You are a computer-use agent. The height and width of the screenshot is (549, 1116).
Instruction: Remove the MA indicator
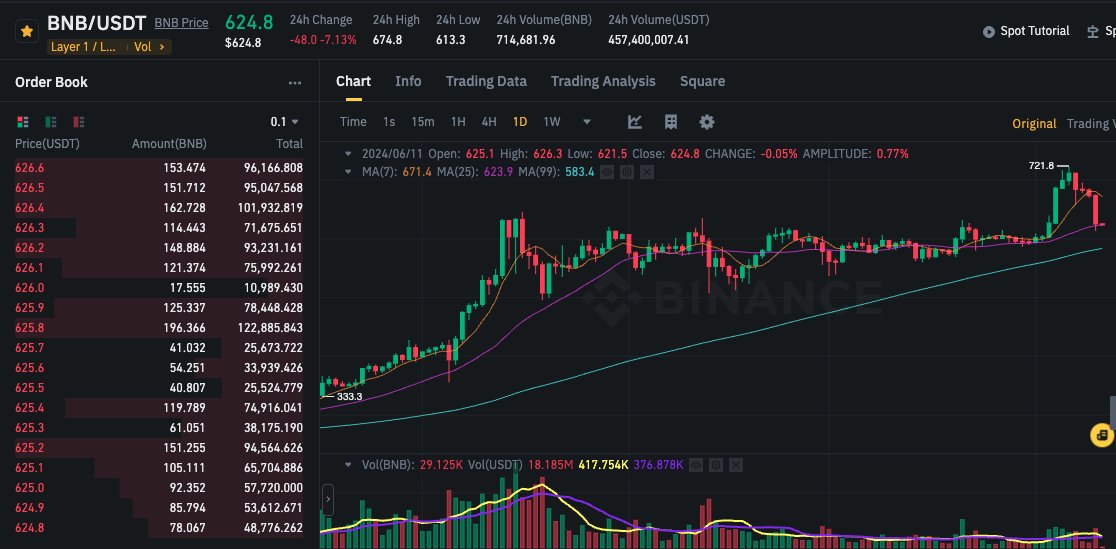pyautogui.click(x=646, y=172)
